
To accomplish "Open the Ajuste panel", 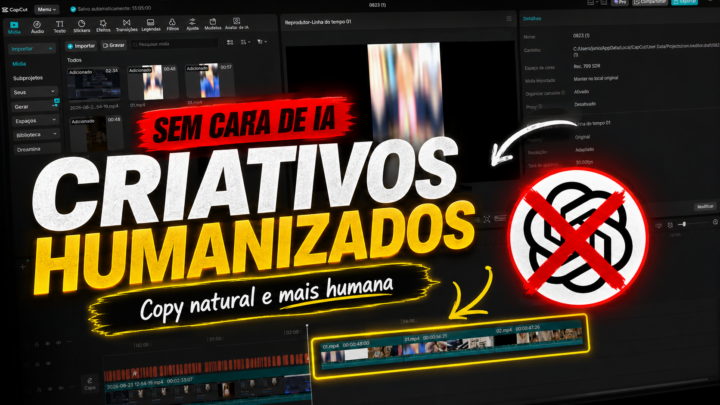I will click(192, 24).
